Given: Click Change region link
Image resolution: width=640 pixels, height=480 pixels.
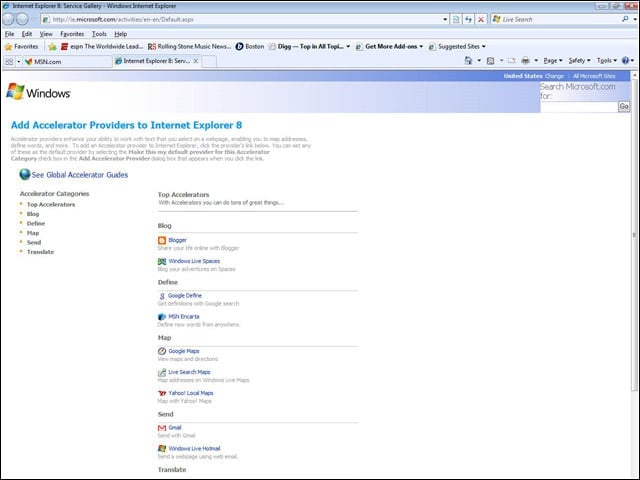Looking at the screenshot, I should point(554,76).
